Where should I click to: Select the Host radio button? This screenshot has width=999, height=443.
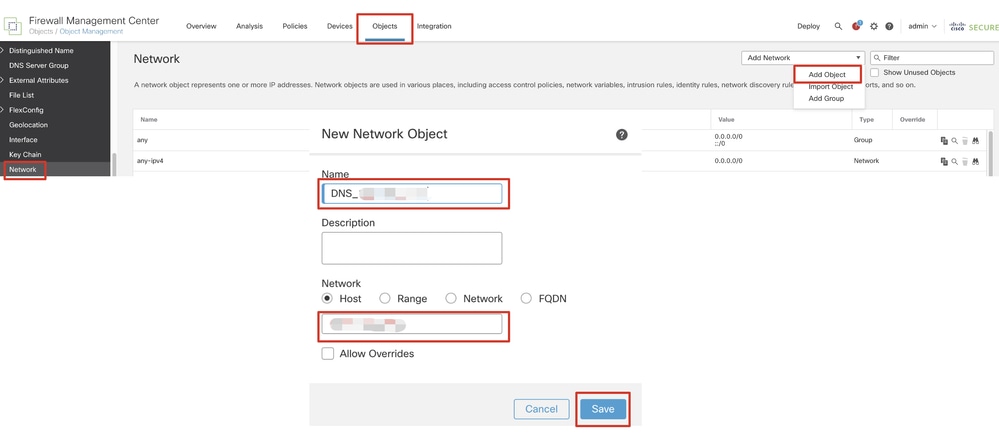click(327, 298)
